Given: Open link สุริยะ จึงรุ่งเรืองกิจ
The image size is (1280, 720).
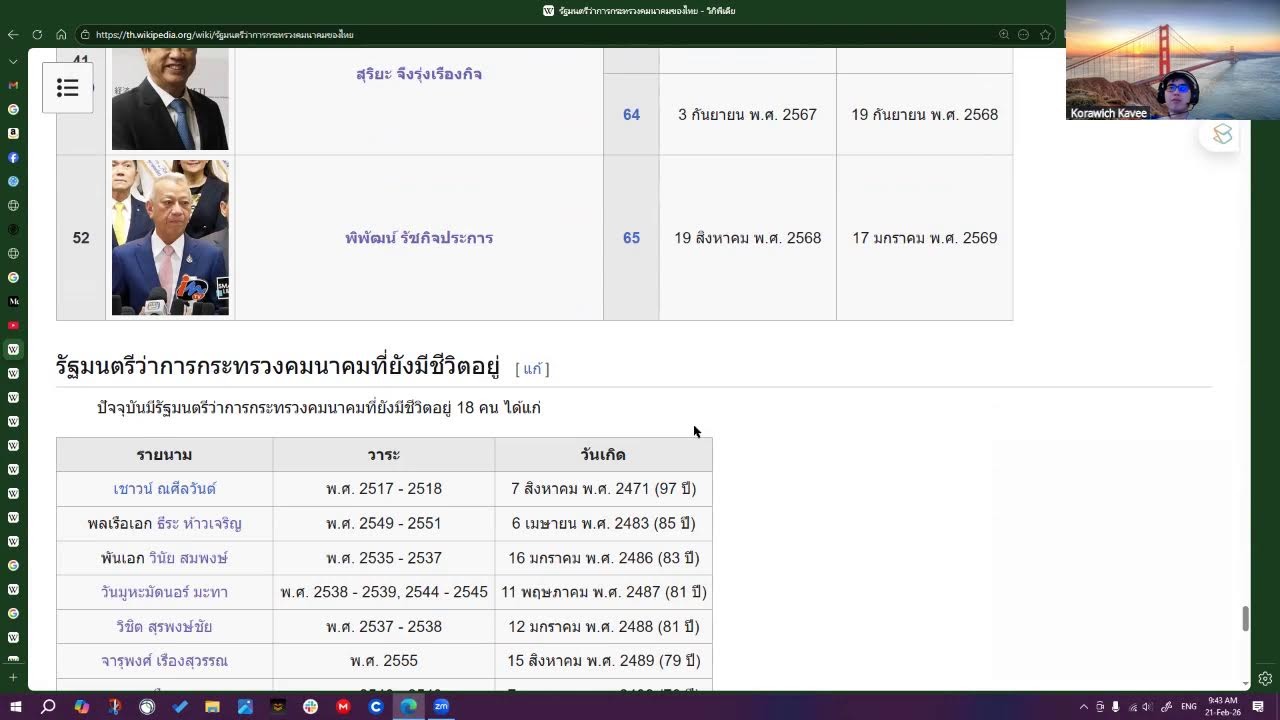Looking at the screenshot, I should pos(419,74).
